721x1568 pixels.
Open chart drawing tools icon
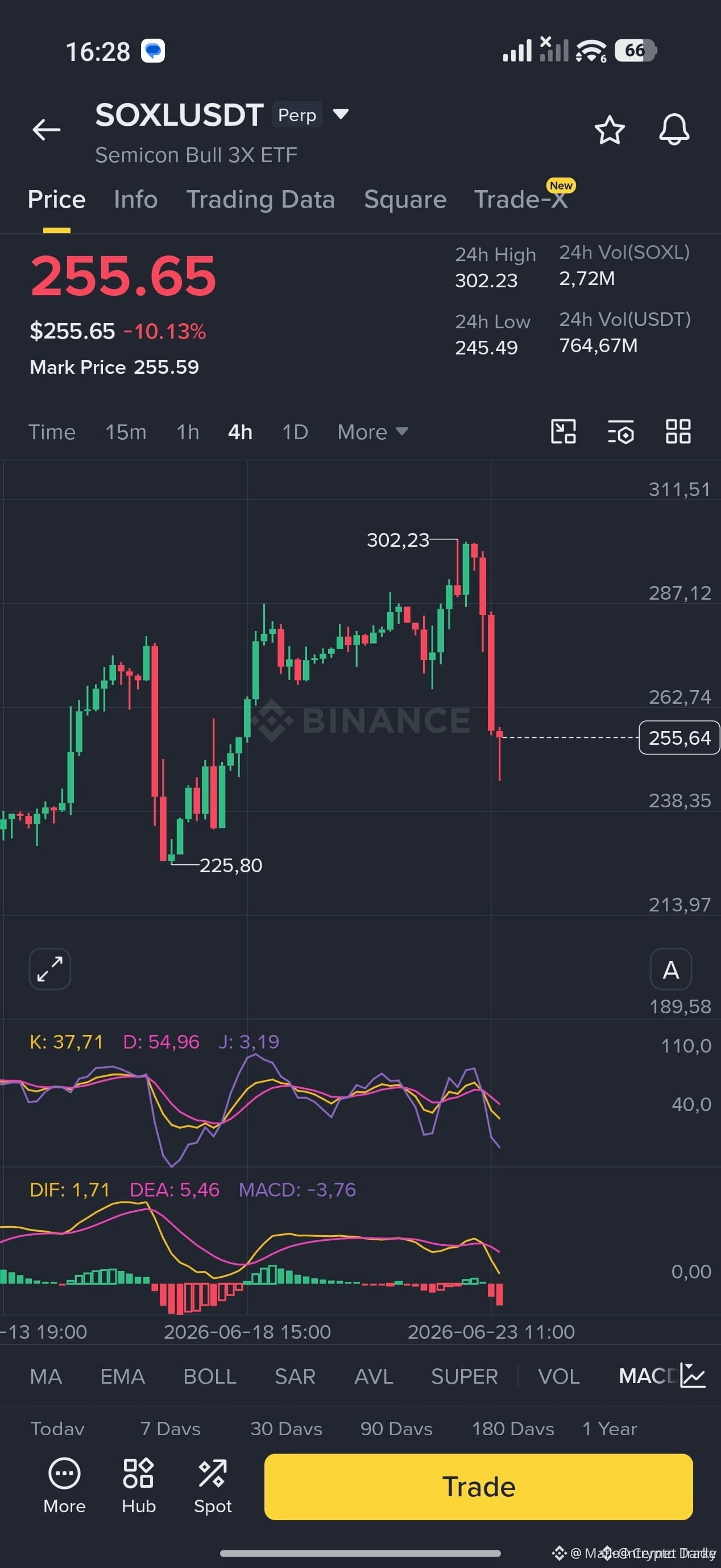point(563,432)
